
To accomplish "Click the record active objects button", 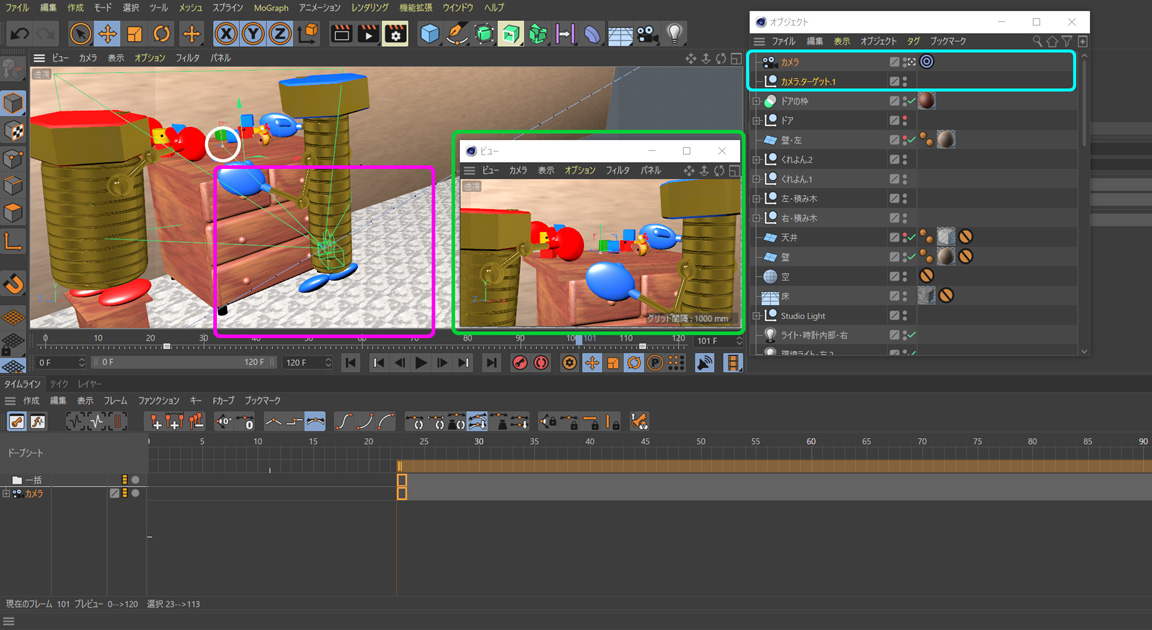I will [520, 363].
